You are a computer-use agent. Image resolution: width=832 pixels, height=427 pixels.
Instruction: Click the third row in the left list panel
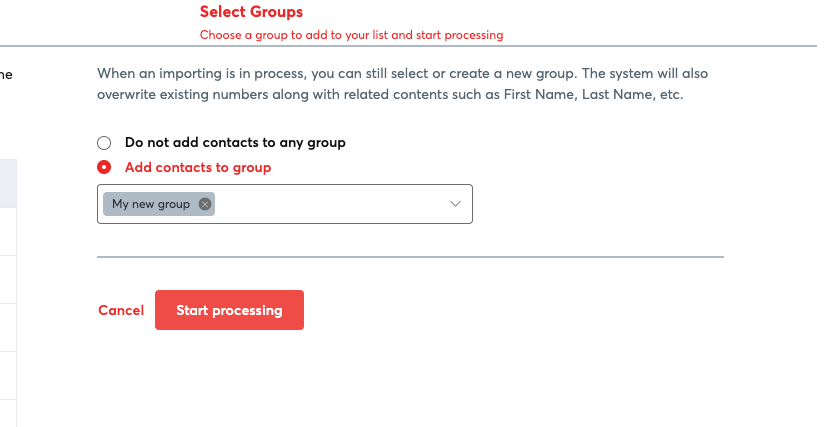[x=8, y=280]
